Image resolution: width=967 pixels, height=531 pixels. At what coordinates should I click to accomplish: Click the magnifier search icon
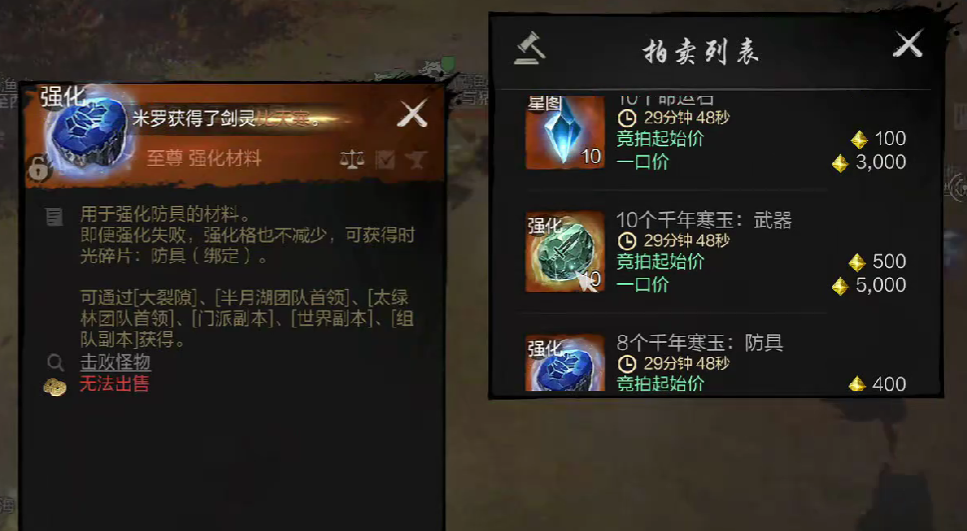point(56,363)
